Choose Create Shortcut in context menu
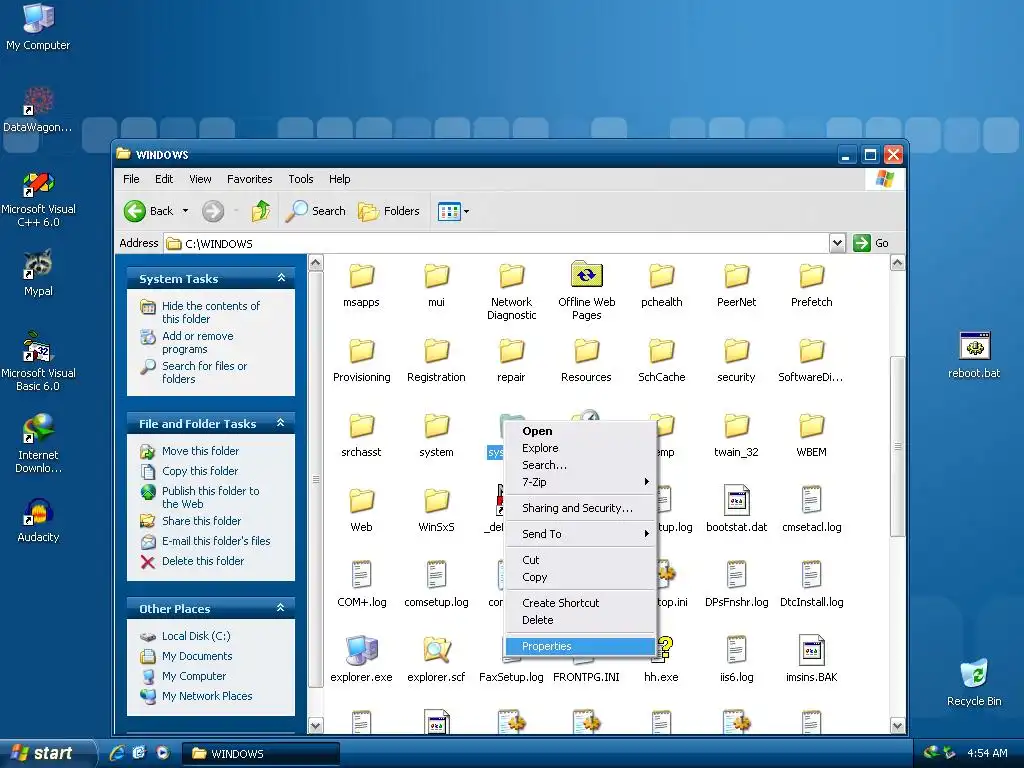Viewport: 1024px width, 768px height. pyautogui.click(x=580, y=603)
